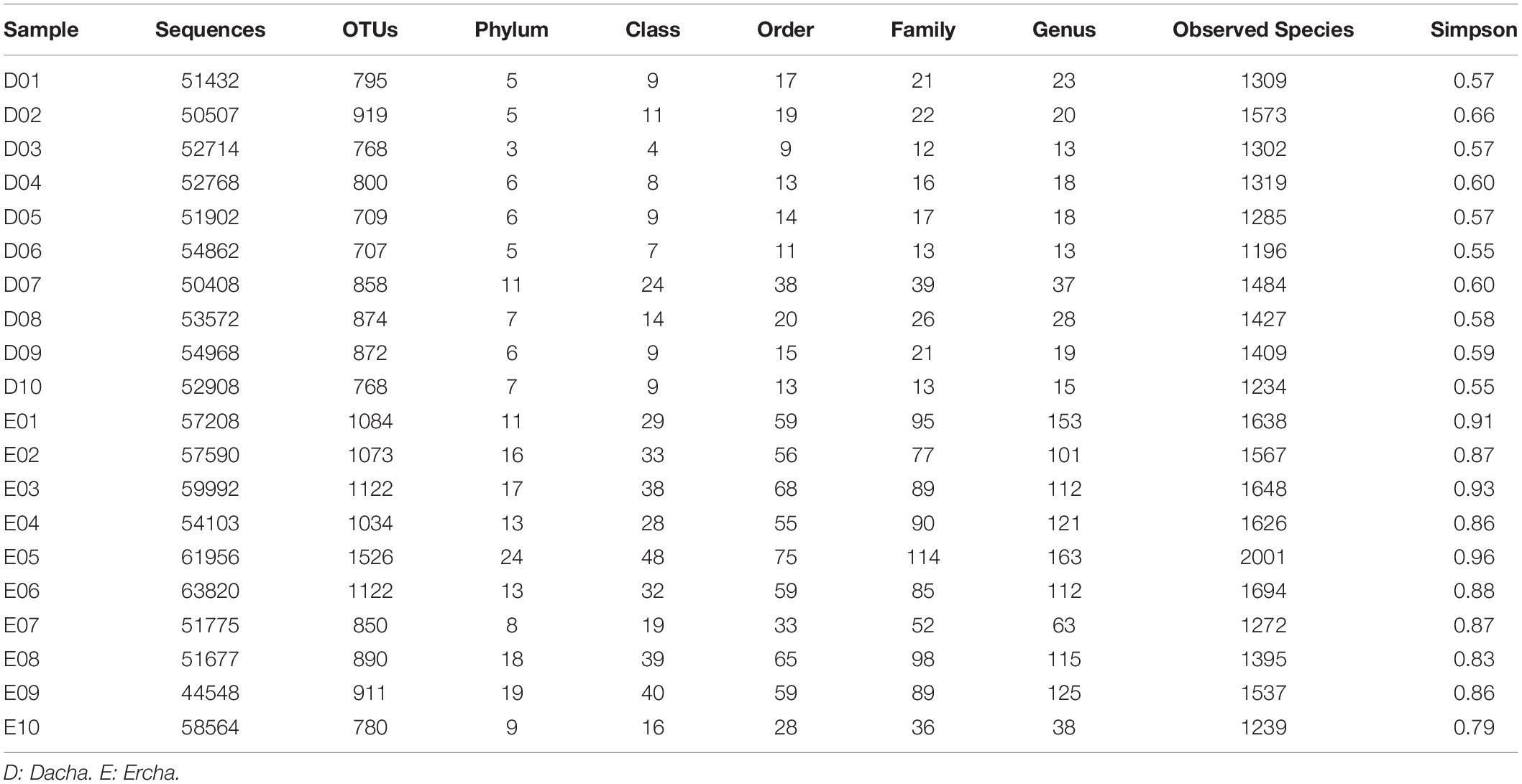Select the OTUs column header
Viewport: 1522px width, 784px height.
[370, 29]
